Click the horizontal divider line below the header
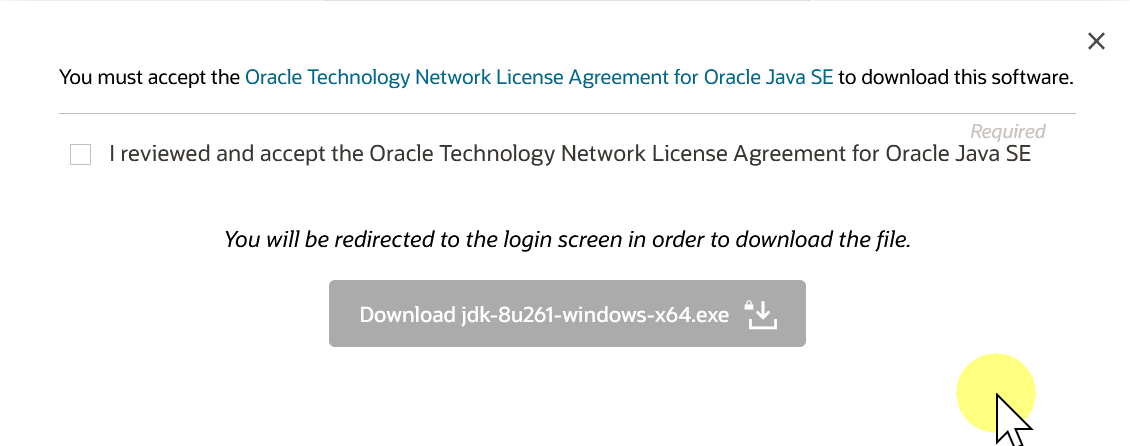This screenshot has height=446, width=1130. 567,113
